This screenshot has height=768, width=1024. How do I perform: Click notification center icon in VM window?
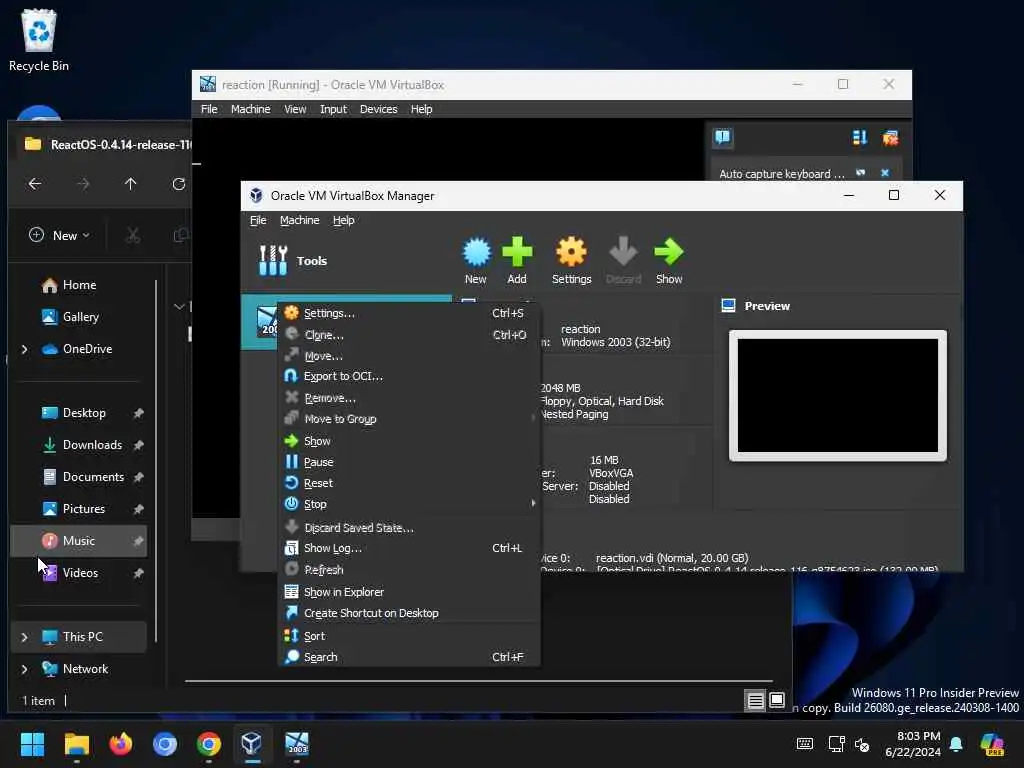tap(722, 137)
